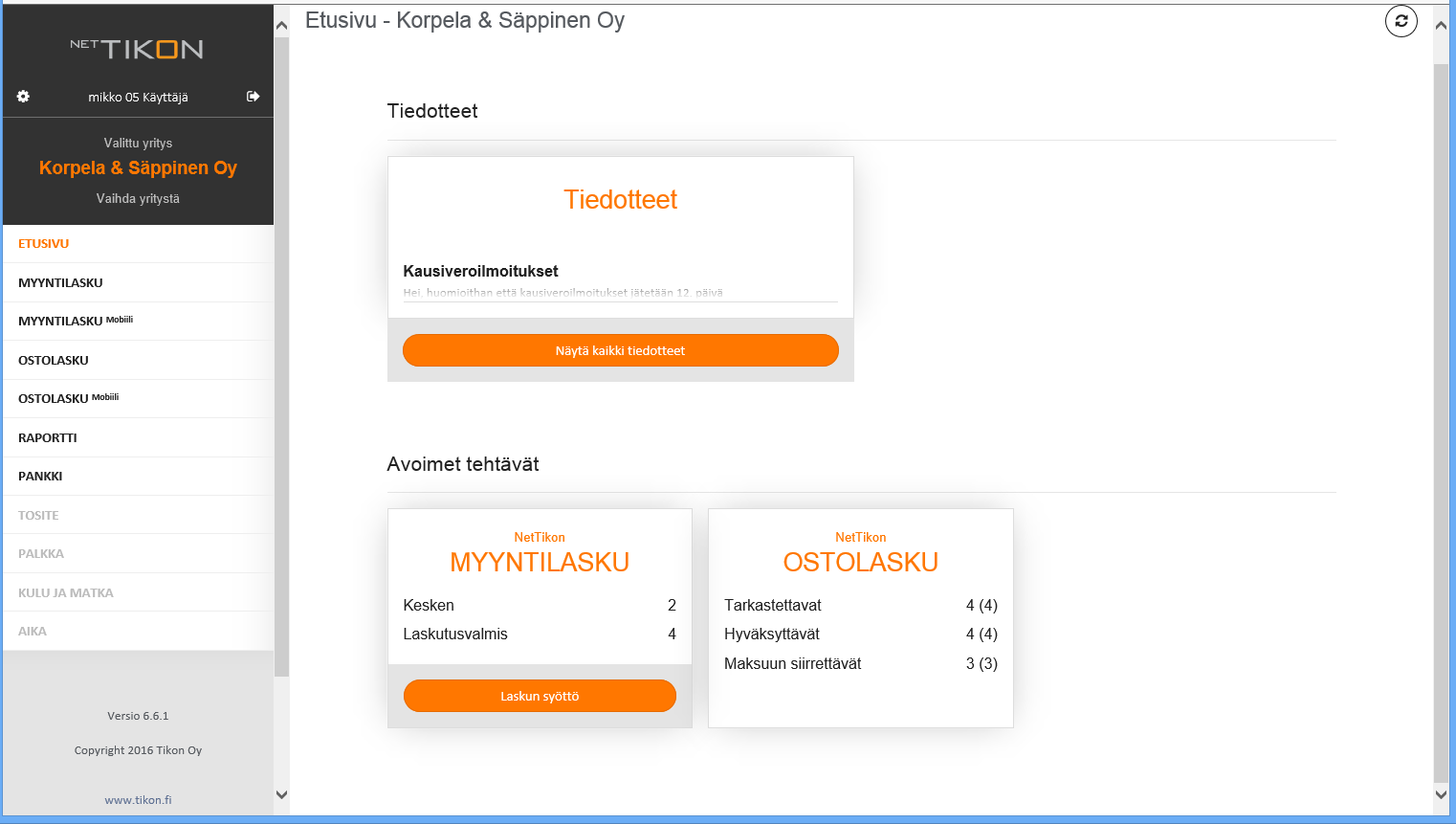
Task: Click the Laskutusvalmis row
Action: coord(540,634)
